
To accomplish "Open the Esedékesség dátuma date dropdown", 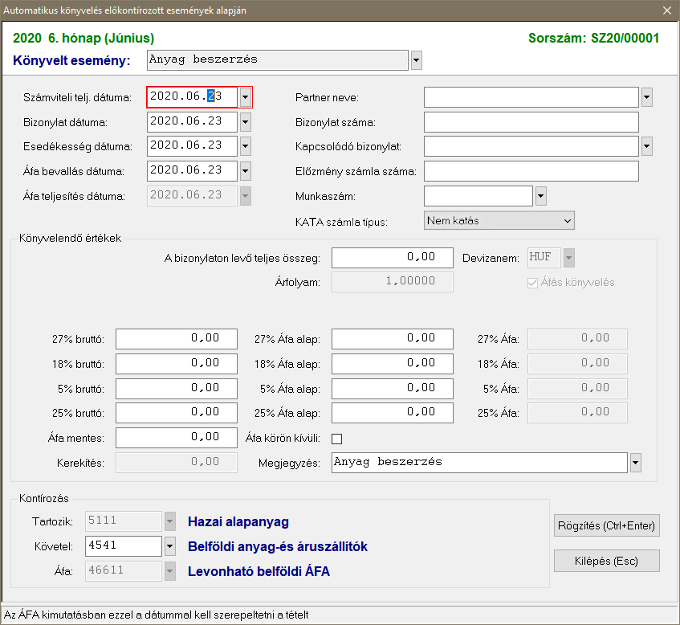I will [245, 146].
